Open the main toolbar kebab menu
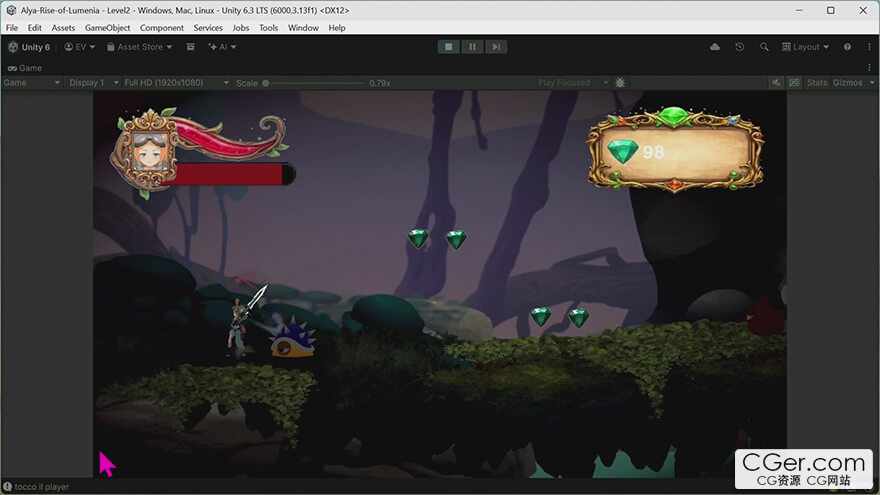 pyautogui.click(x=869, y=47)
